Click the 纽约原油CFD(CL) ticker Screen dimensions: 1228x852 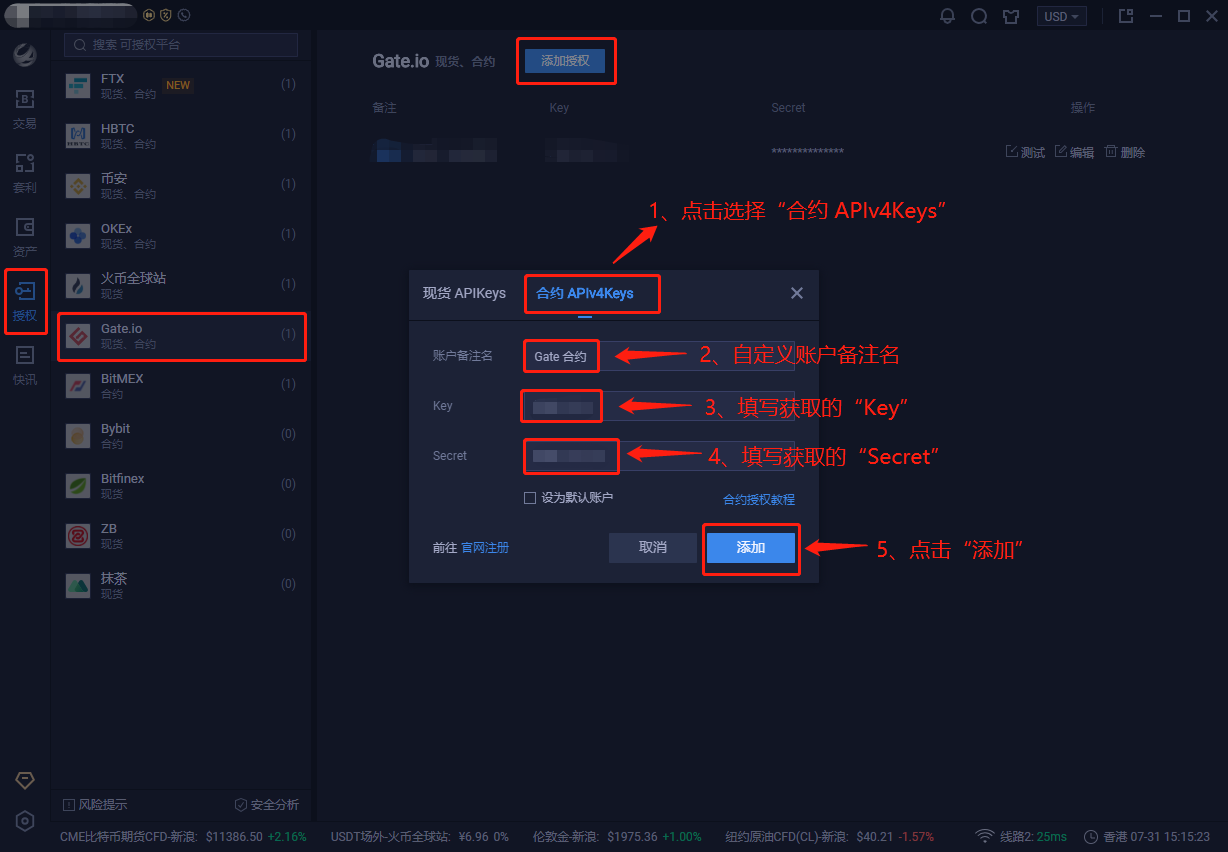pyautogui.click(x=829, y=836)
